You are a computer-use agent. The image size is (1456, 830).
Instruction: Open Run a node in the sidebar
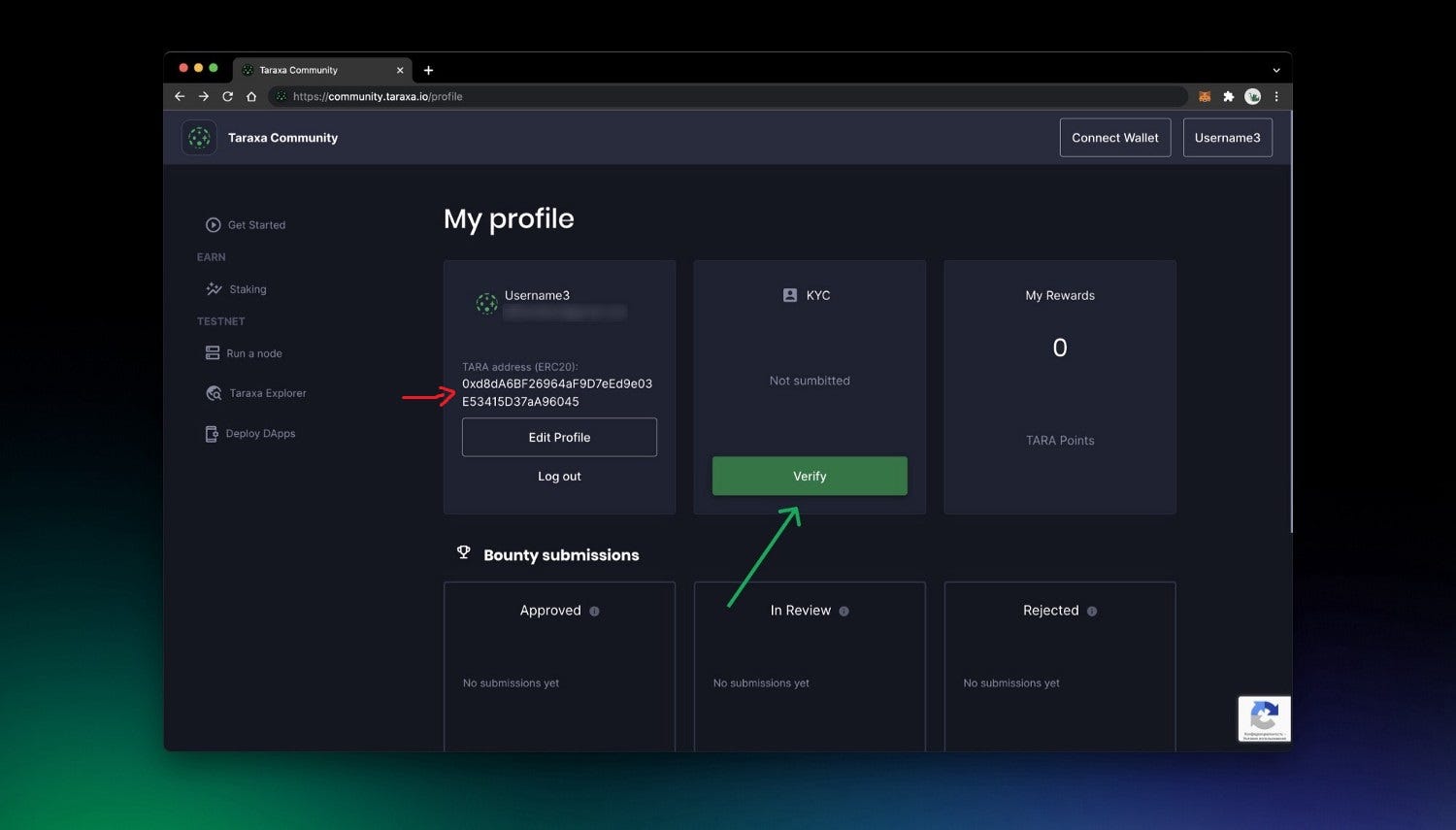tap(244, 353)
